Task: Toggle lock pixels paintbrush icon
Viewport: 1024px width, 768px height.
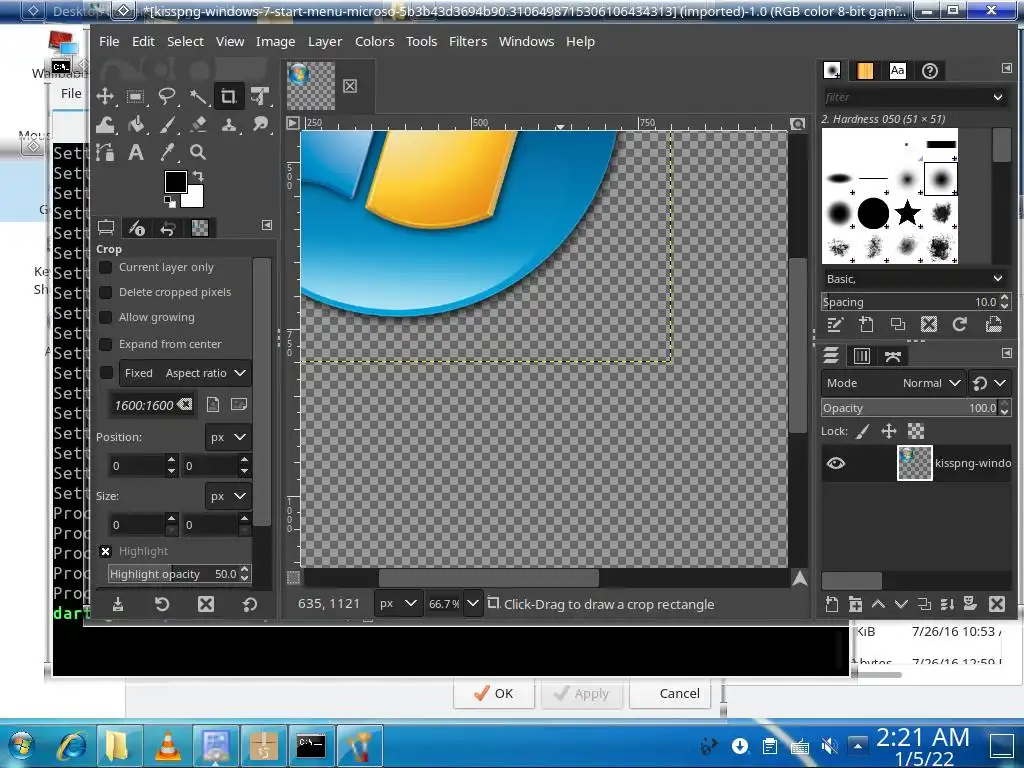Action: point(863,431)
